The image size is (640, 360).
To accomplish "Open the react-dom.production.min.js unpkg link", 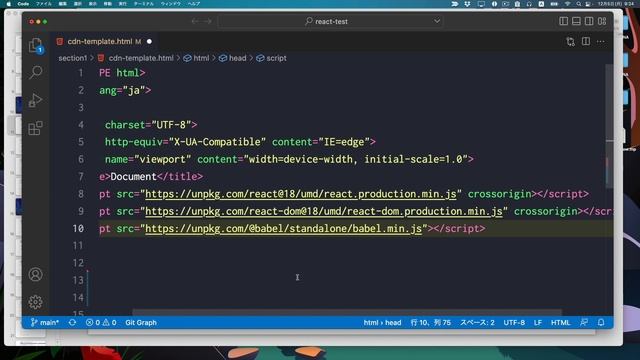I will [x=324, y=211].
